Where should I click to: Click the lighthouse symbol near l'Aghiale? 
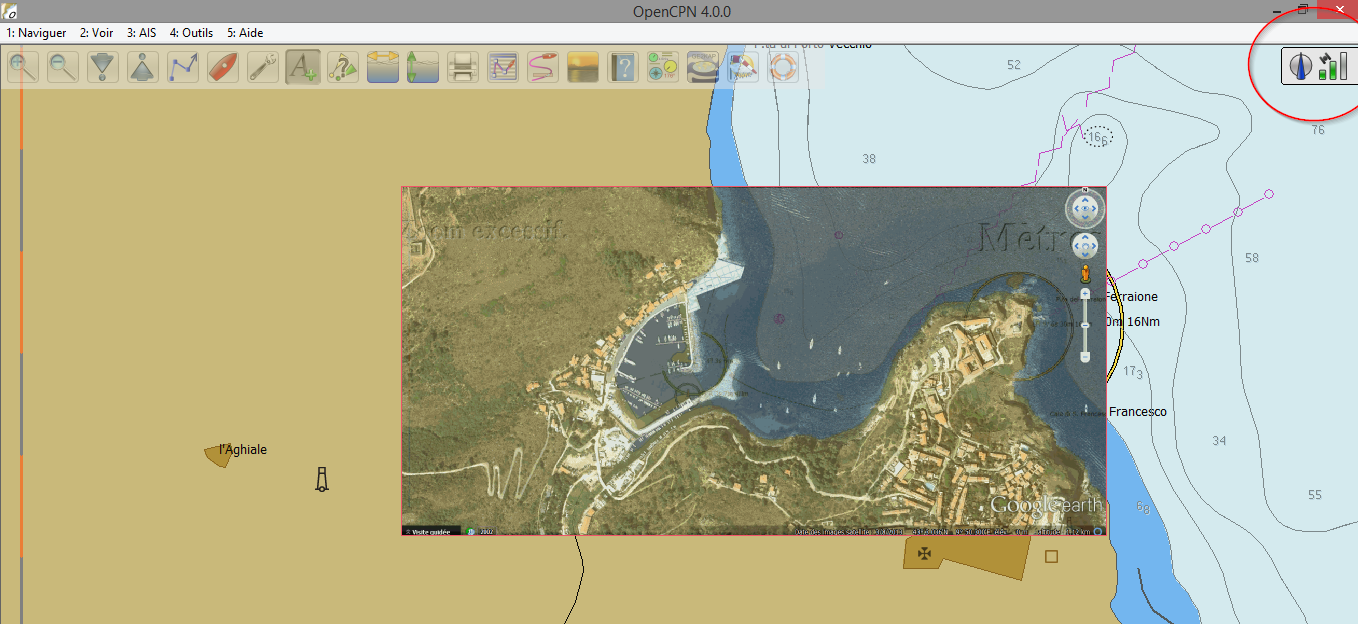coord(322,479)
